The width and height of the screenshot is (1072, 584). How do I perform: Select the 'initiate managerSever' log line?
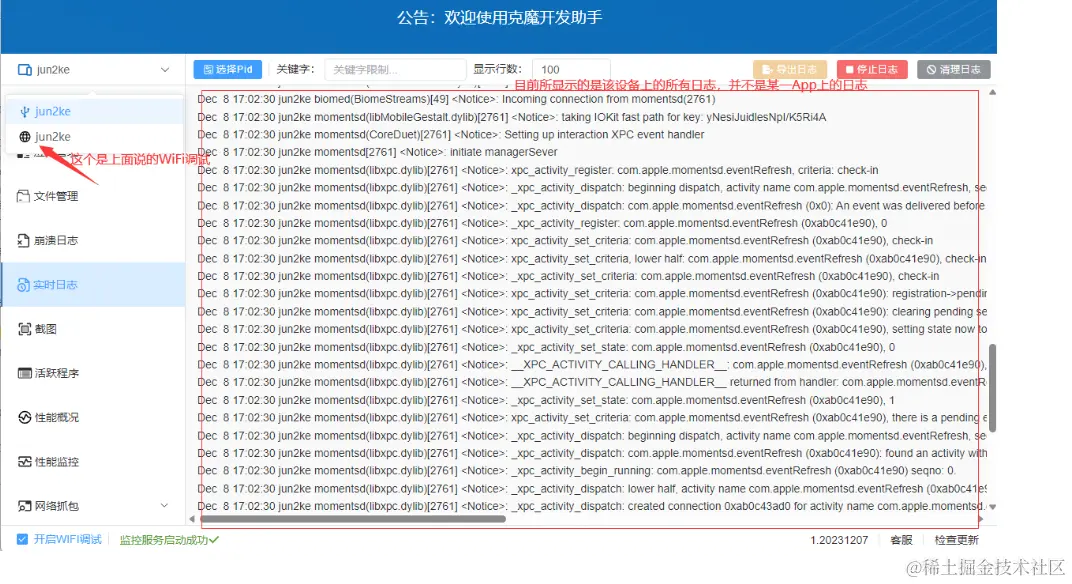point(377,152)
